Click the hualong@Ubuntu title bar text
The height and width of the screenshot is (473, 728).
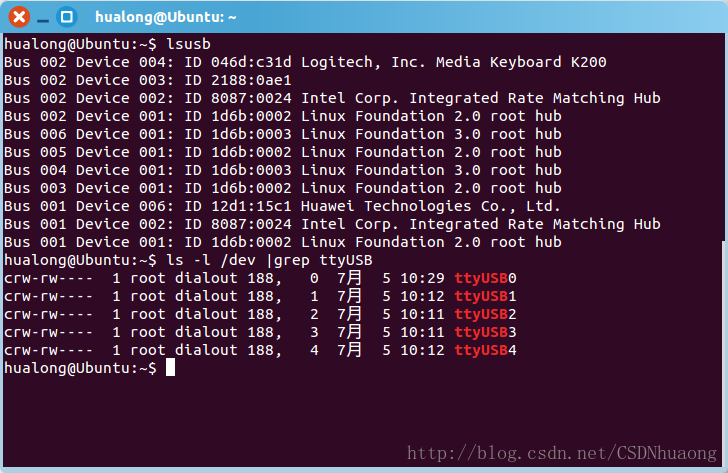[x=165, y=16]
